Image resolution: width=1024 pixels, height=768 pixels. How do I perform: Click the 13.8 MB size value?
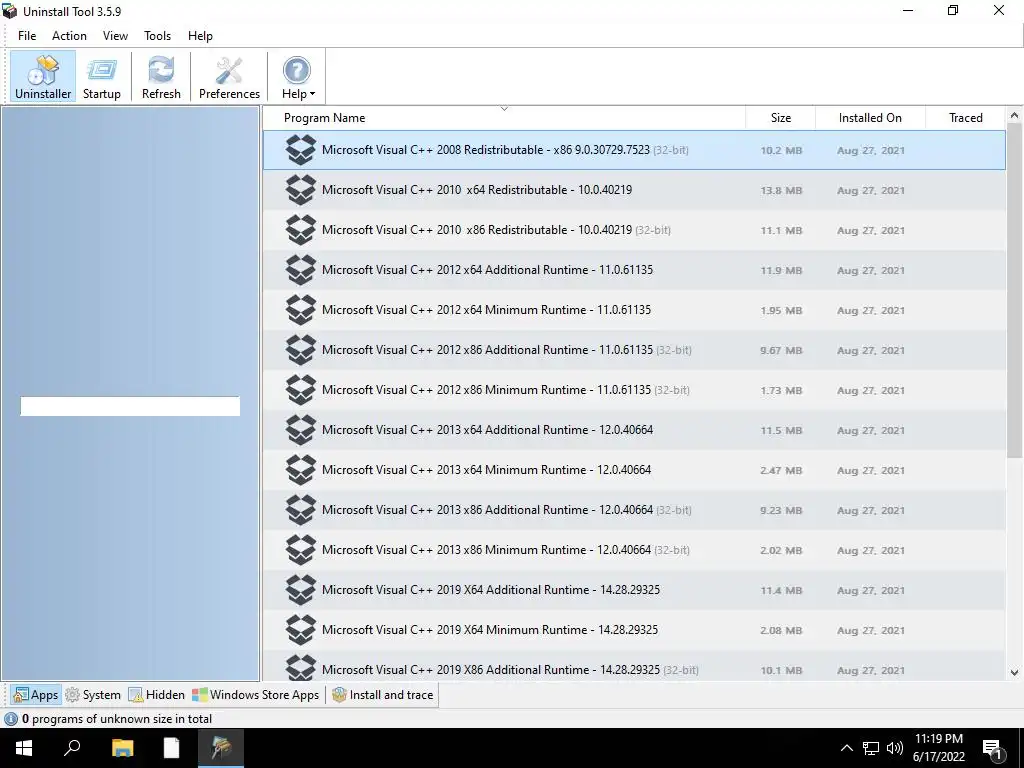[x=781, y=191]
